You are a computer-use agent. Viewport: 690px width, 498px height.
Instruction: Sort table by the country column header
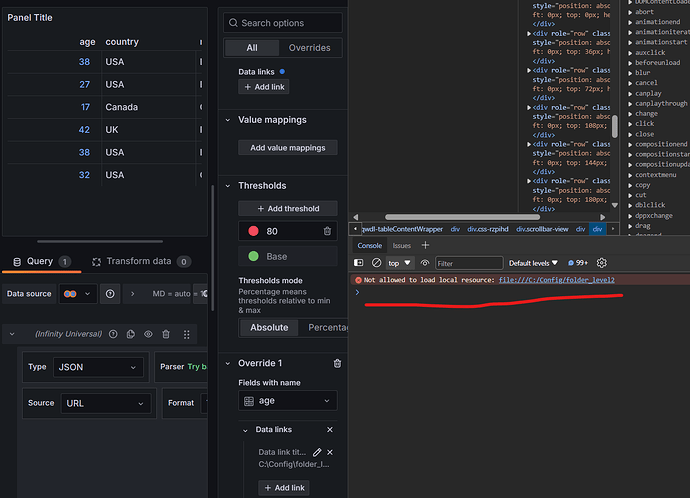122,42
